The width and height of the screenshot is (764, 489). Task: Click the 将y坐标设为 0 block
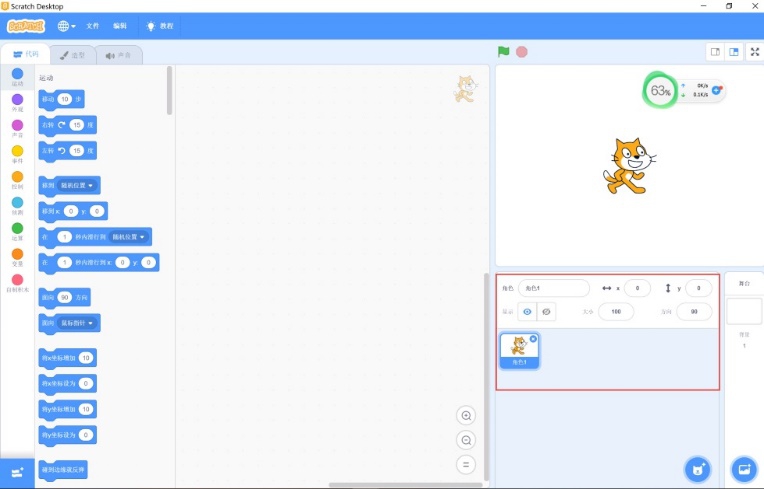tap(68, 435)
